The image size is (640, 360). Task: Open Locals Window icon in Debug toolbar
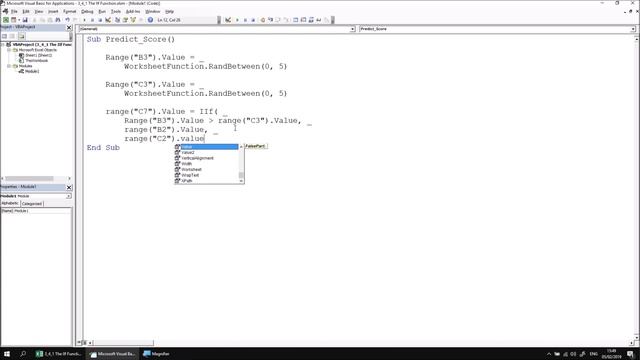296,20
